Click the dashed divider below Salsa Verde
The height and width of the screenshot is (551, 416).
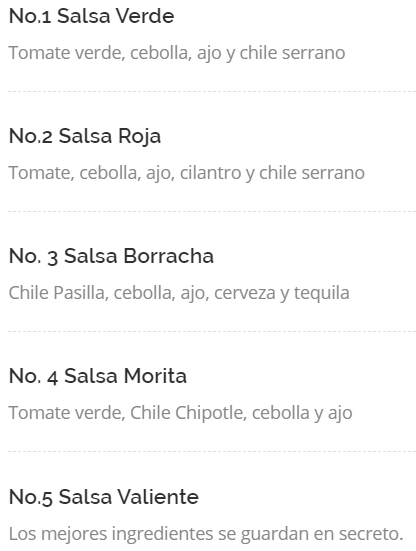click(x=212, y=91)
